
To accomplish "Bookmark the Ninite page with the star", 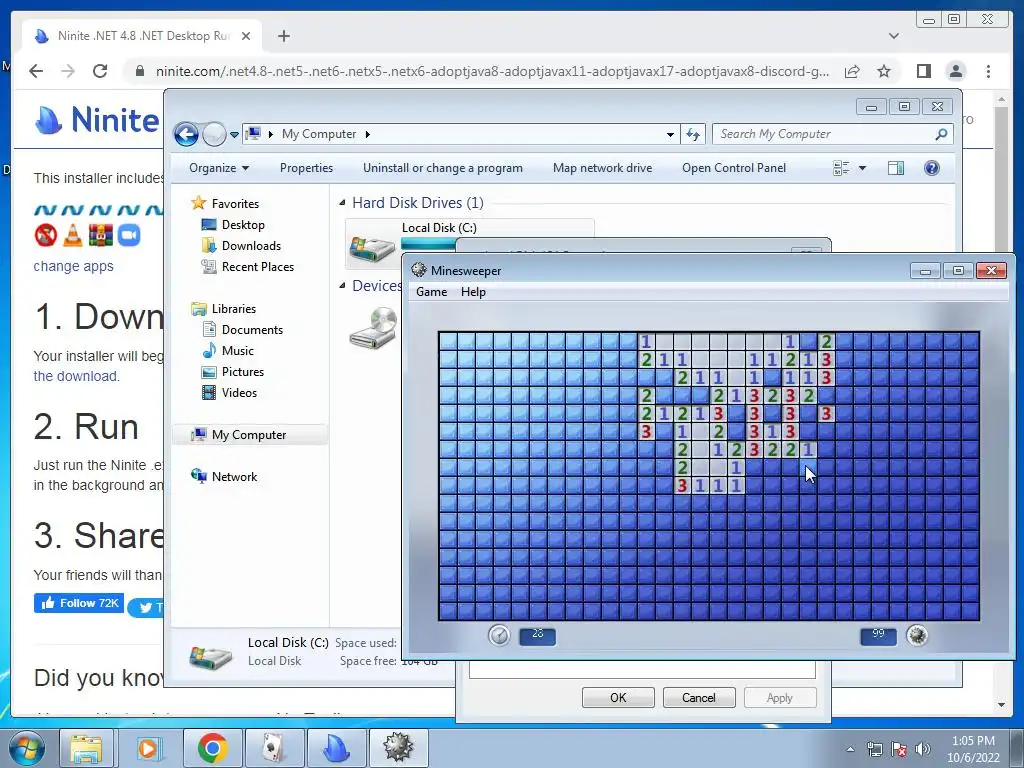I will coord(884,71).
